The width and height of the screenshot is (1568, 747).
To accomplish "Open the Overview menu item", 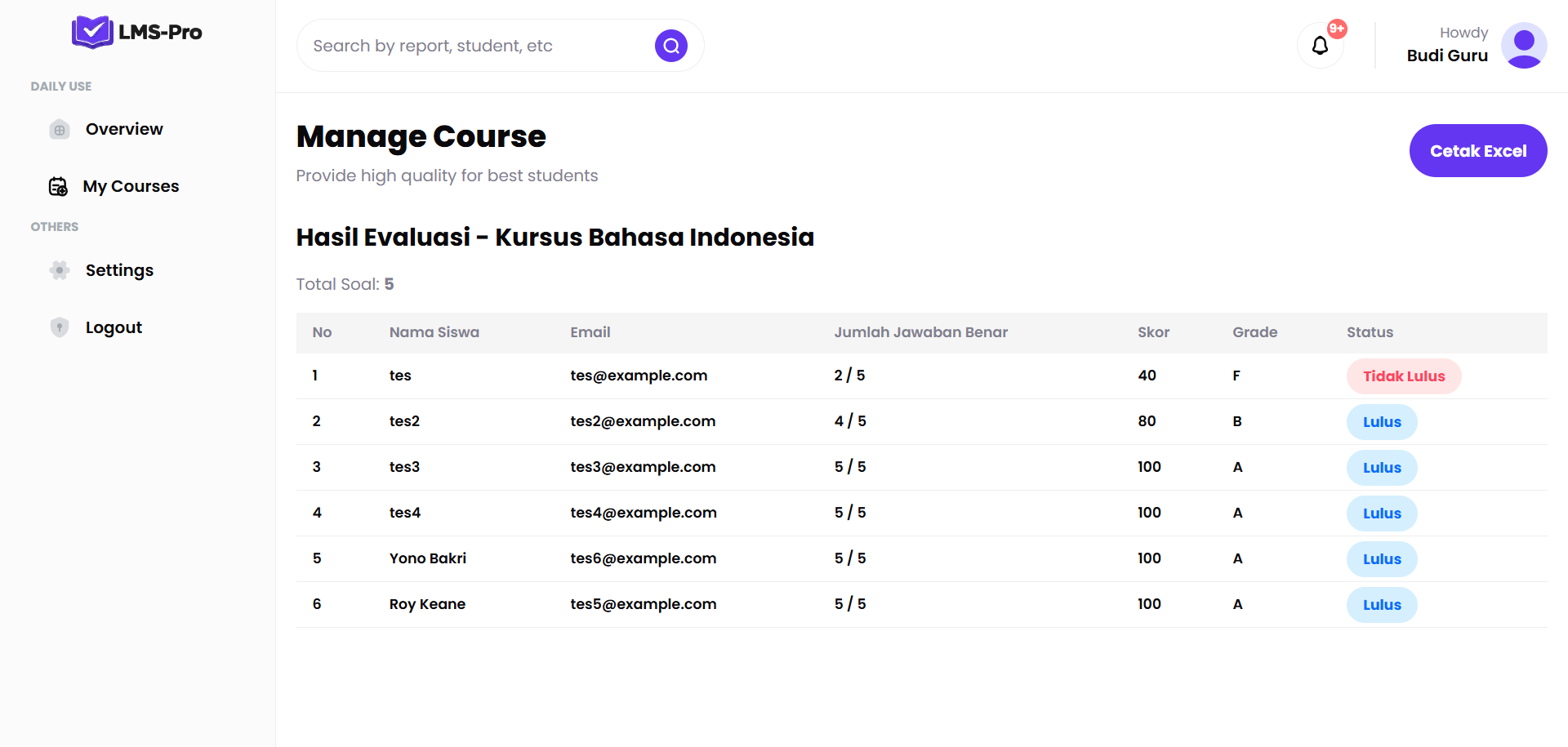I will (124, 129).
